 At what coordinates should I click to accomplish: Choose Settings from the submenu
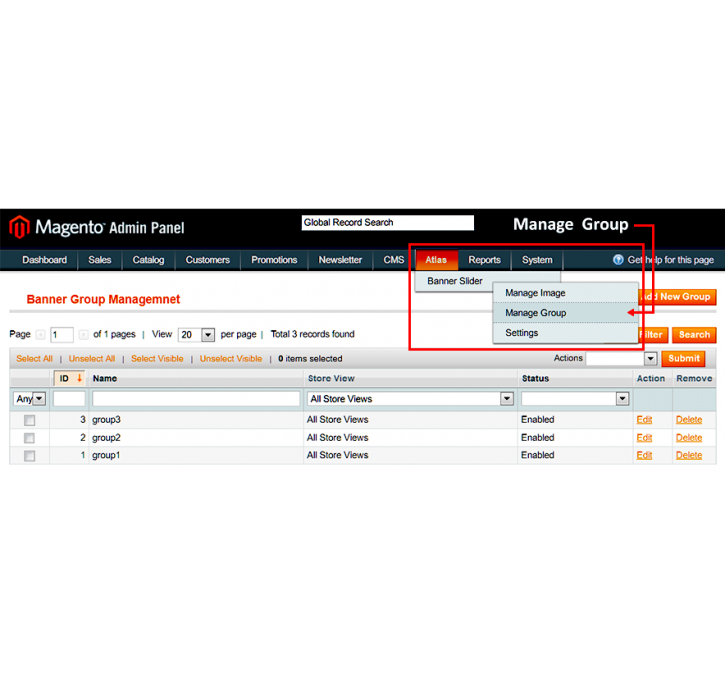point(565,333)
